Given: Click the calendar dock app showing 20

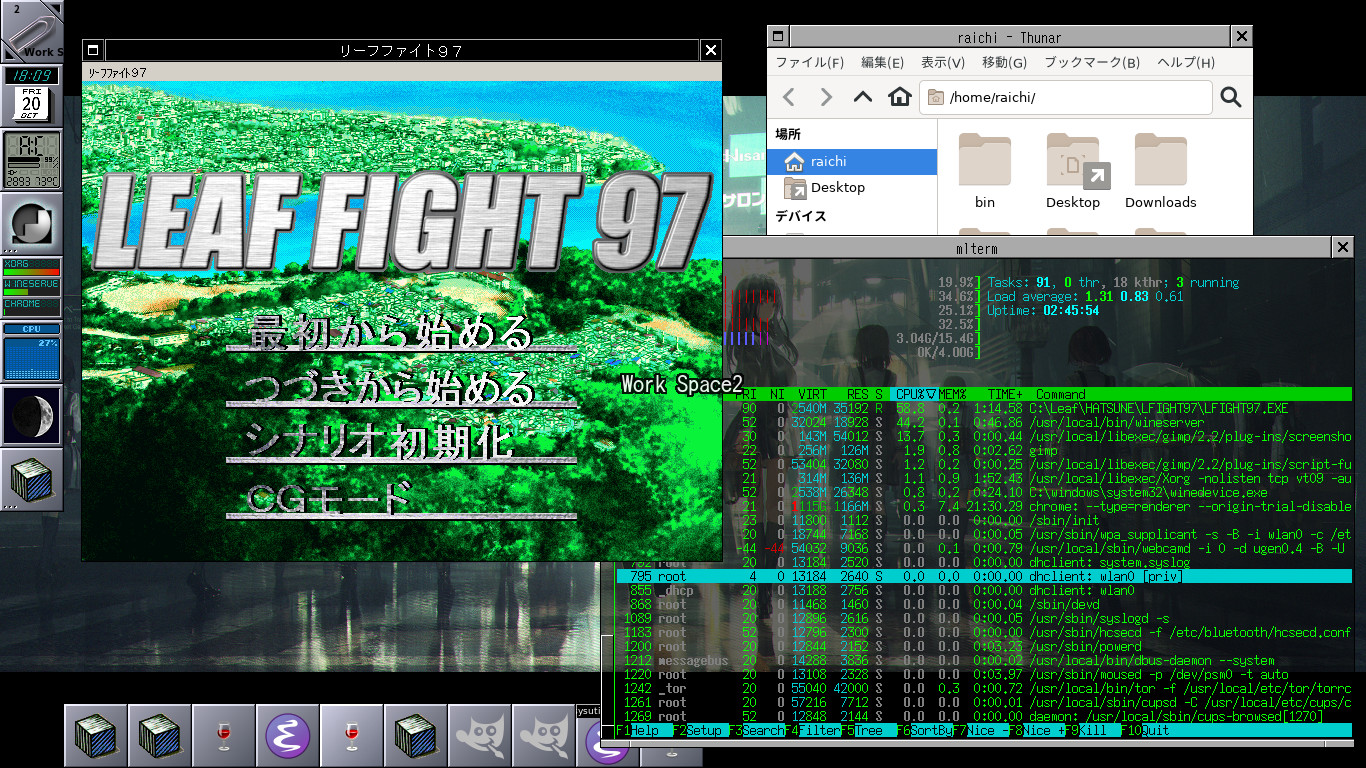Looking at the screenshot, I should pyautogui.click(x=32, y=104).
